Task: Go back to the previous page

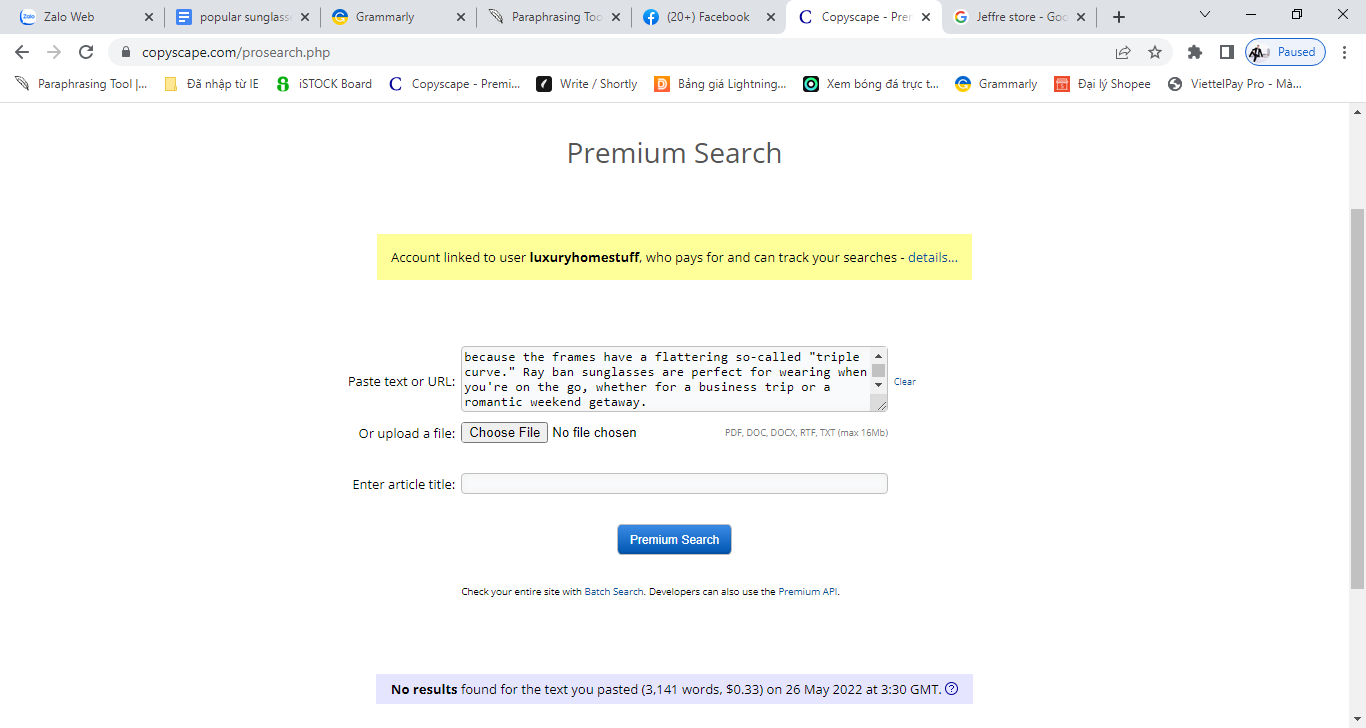Action: pyautogui.click(x=22, y=52)
